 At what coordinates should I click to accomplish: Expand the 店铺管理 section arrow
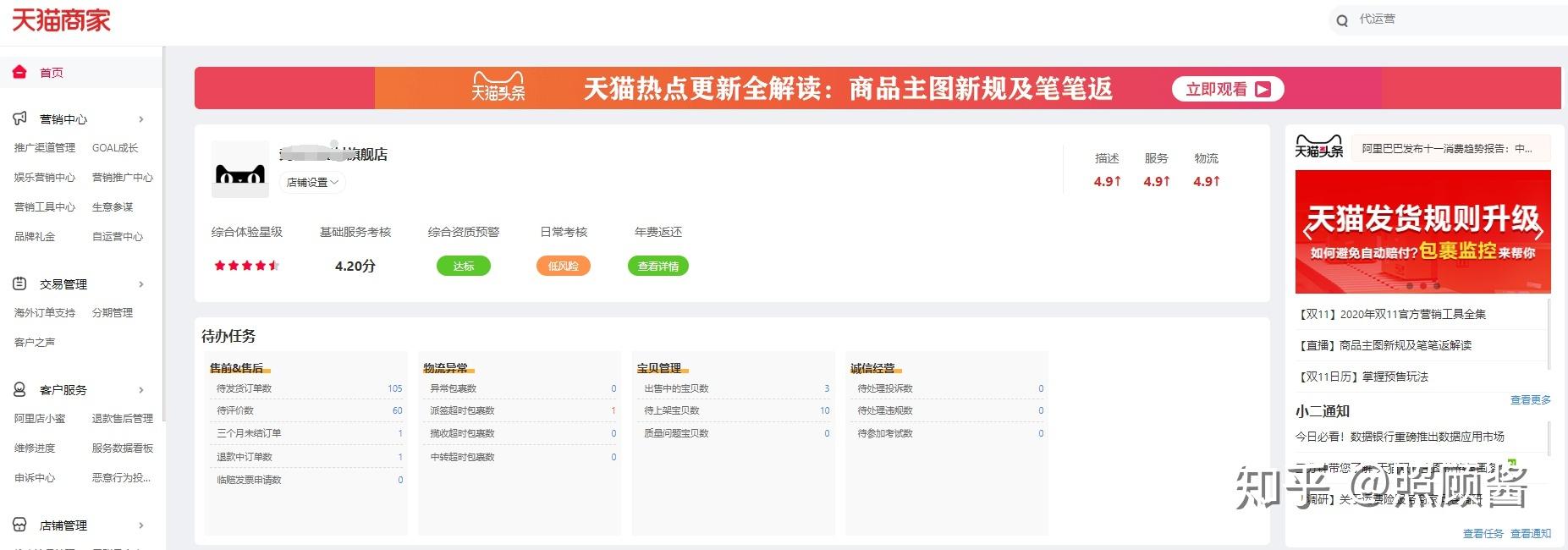(141, 525)
